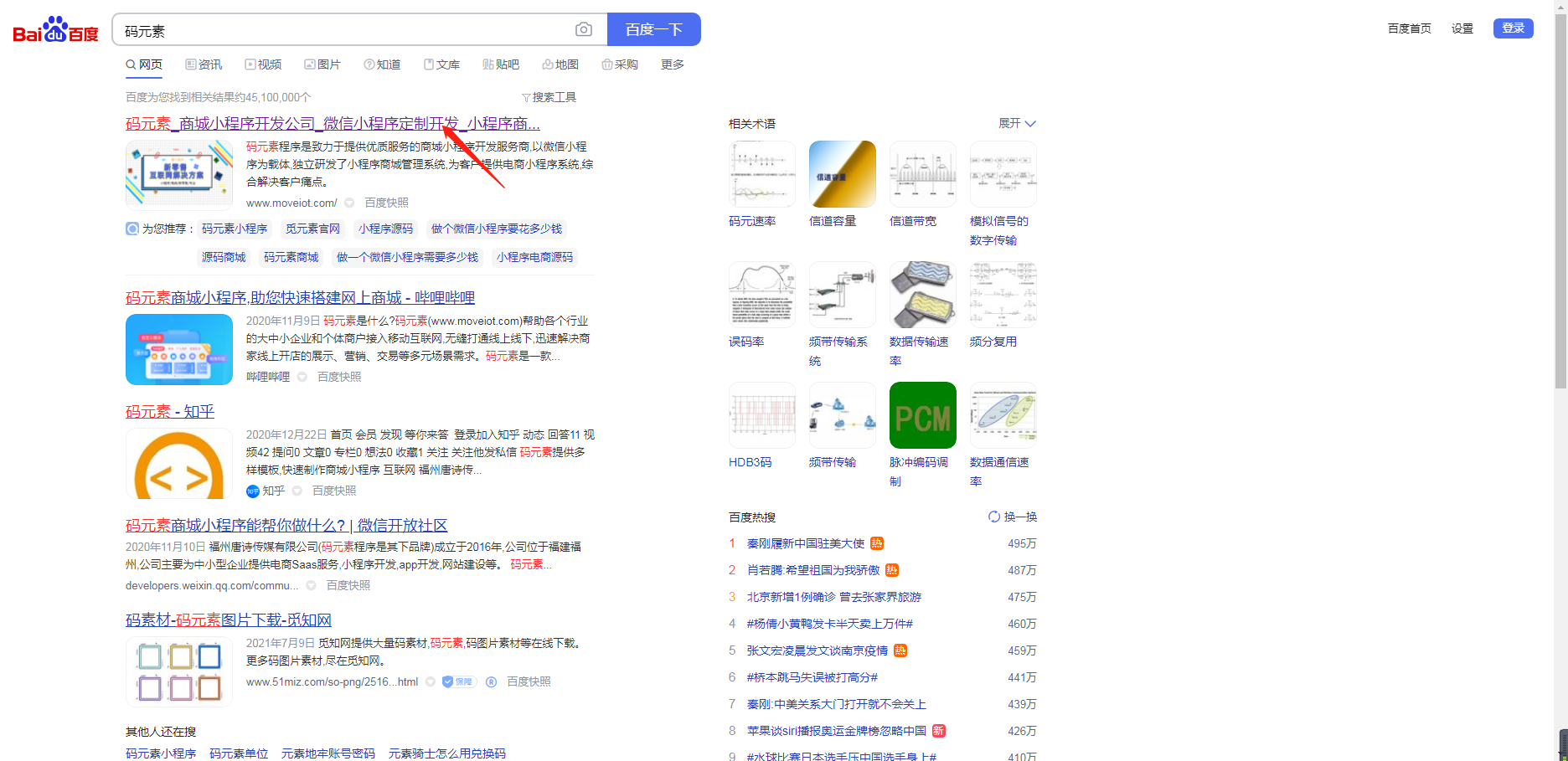Switch to the 资讯 tab

tap(204, 64)
